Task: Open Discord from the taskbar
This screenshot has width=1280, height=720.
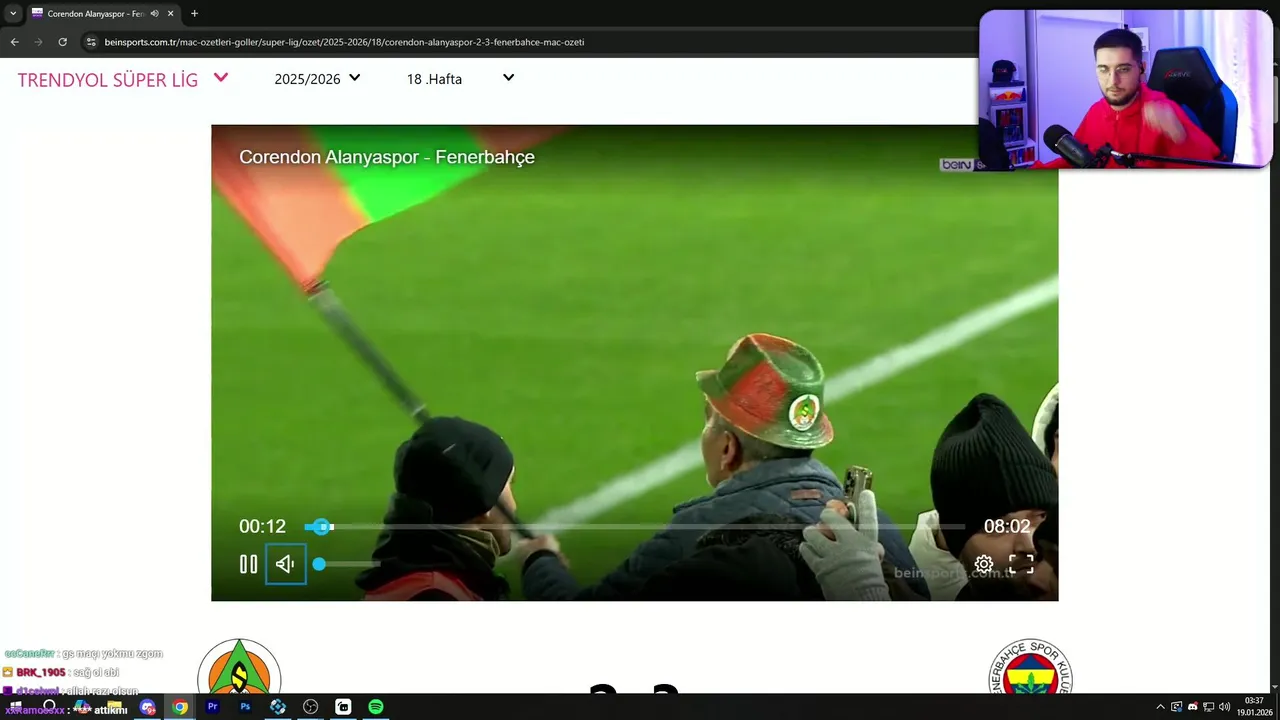Action: click(147, 707)
